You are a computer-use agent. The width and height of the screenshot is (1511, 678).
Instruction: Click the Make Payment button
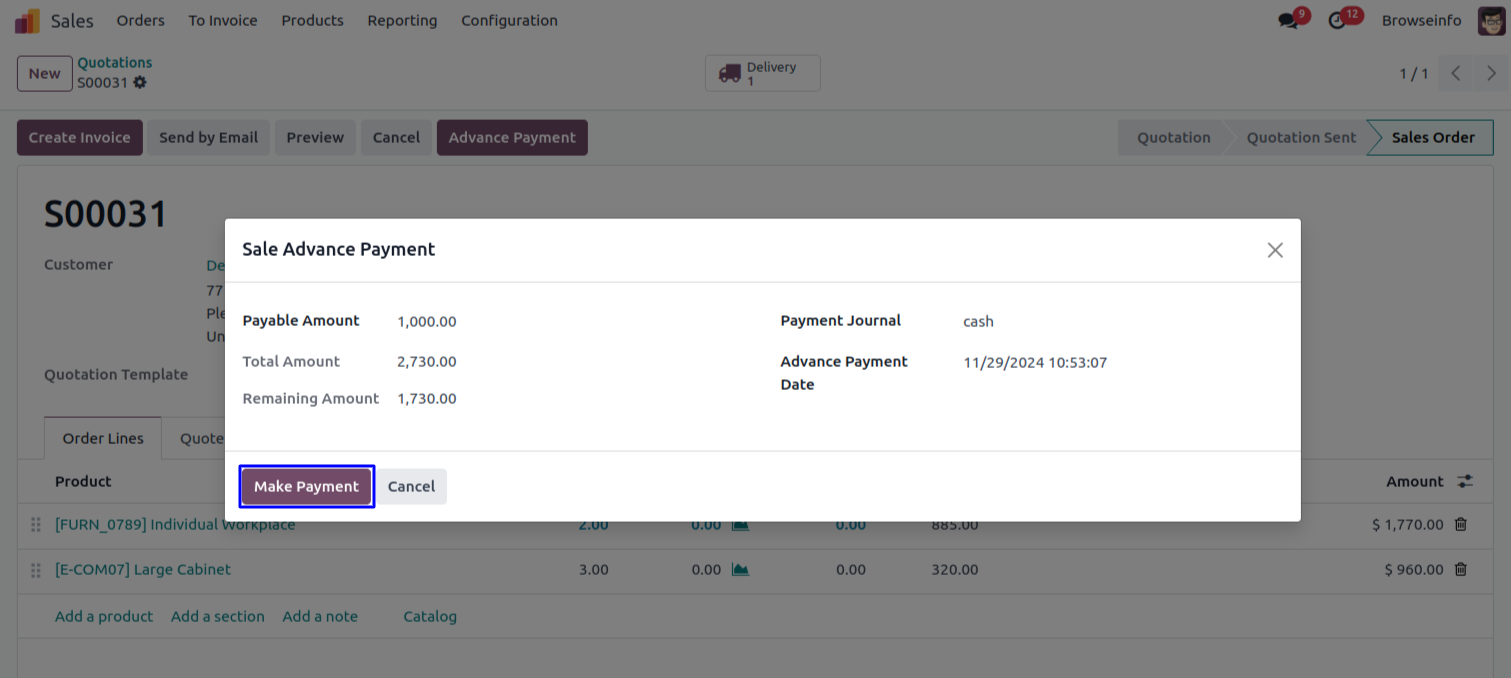306,487
